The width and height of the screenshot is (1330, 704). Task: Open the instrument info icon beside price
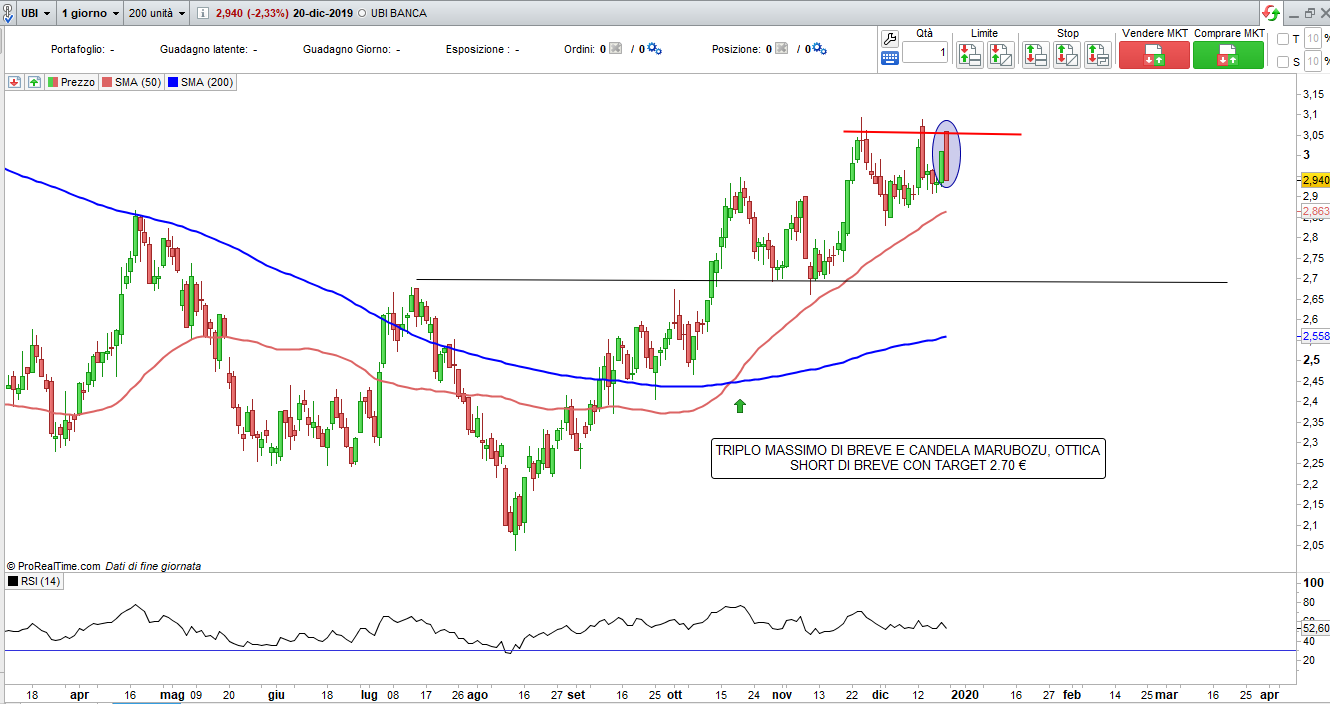[x=202, y=14]
